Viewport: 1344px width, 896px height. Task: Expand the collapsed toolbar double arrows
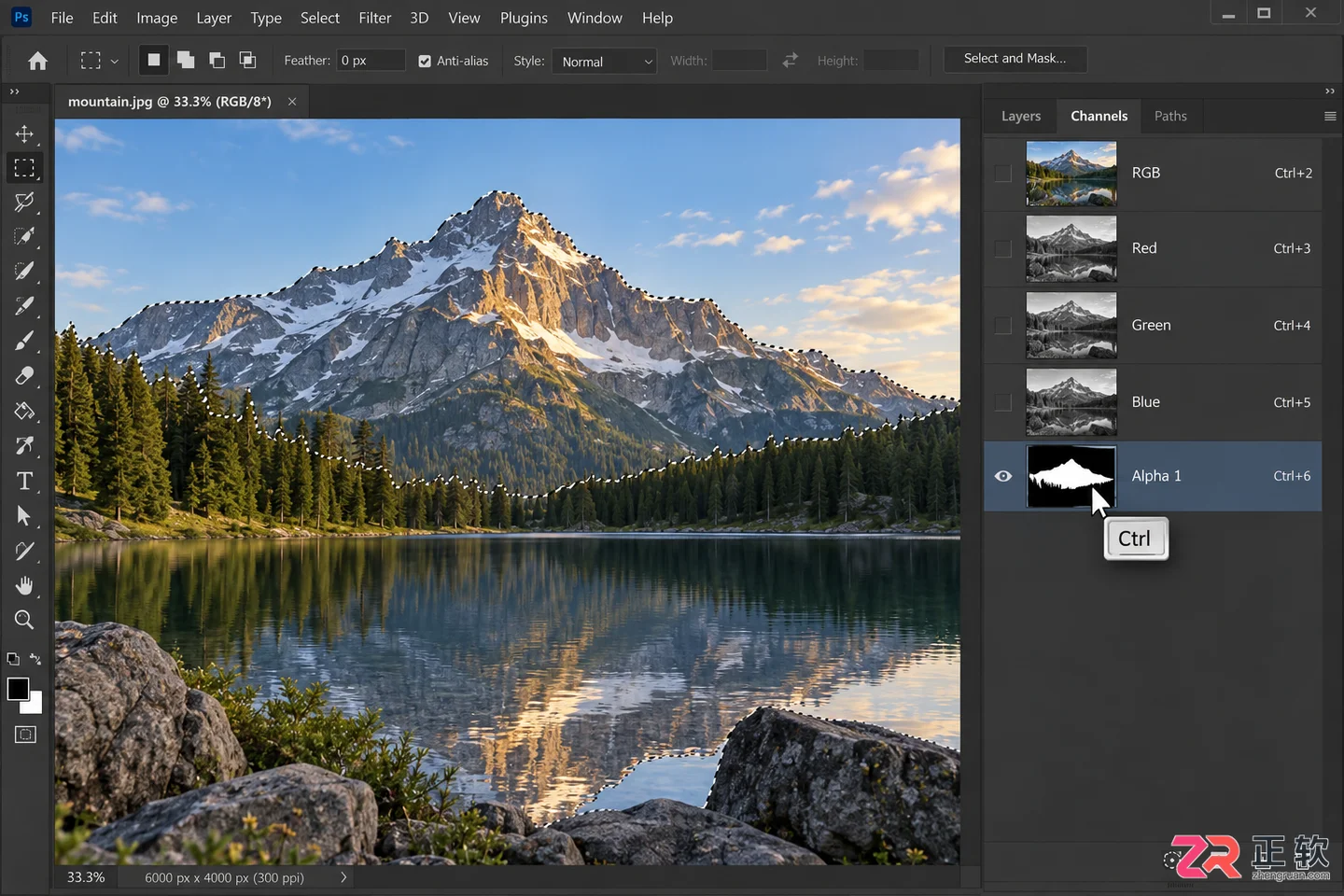tap(14, 91)
